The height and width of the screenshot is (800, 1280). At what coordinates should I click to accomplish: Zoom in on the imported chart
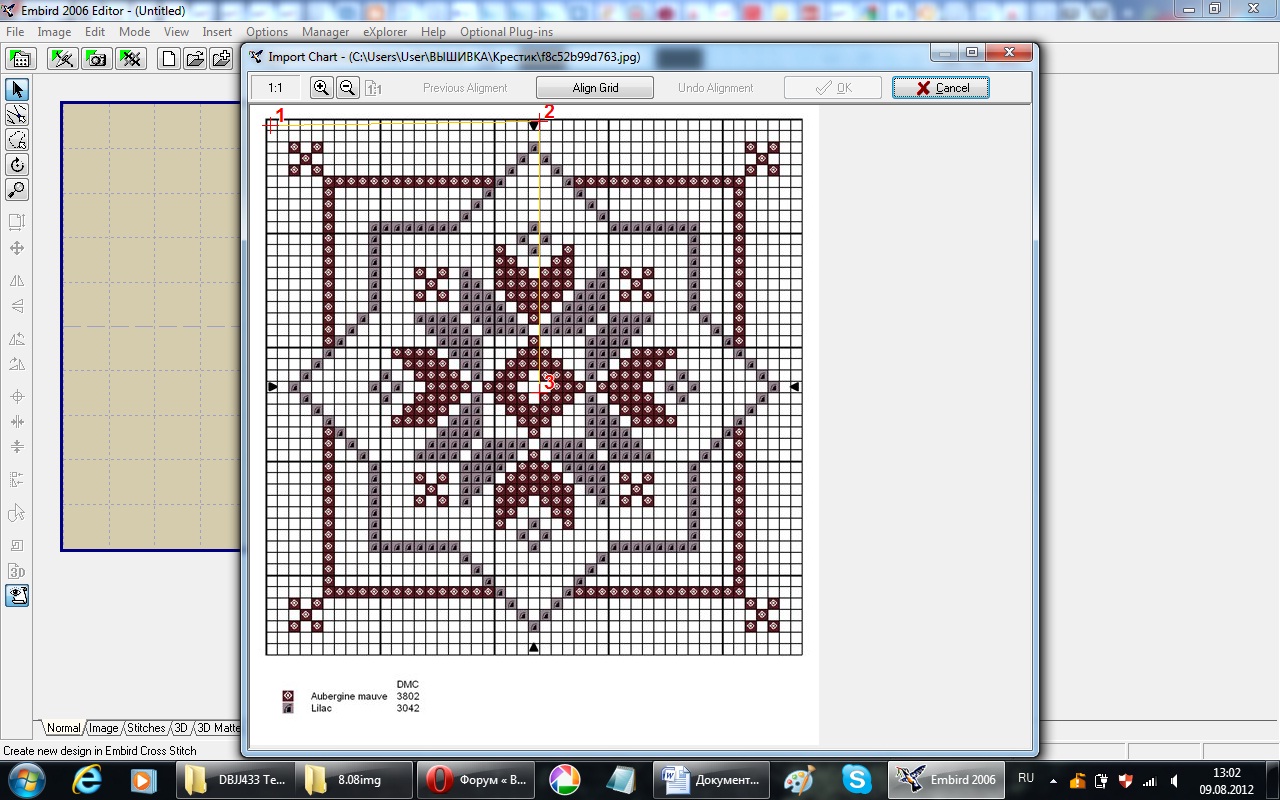click(321, 88)
